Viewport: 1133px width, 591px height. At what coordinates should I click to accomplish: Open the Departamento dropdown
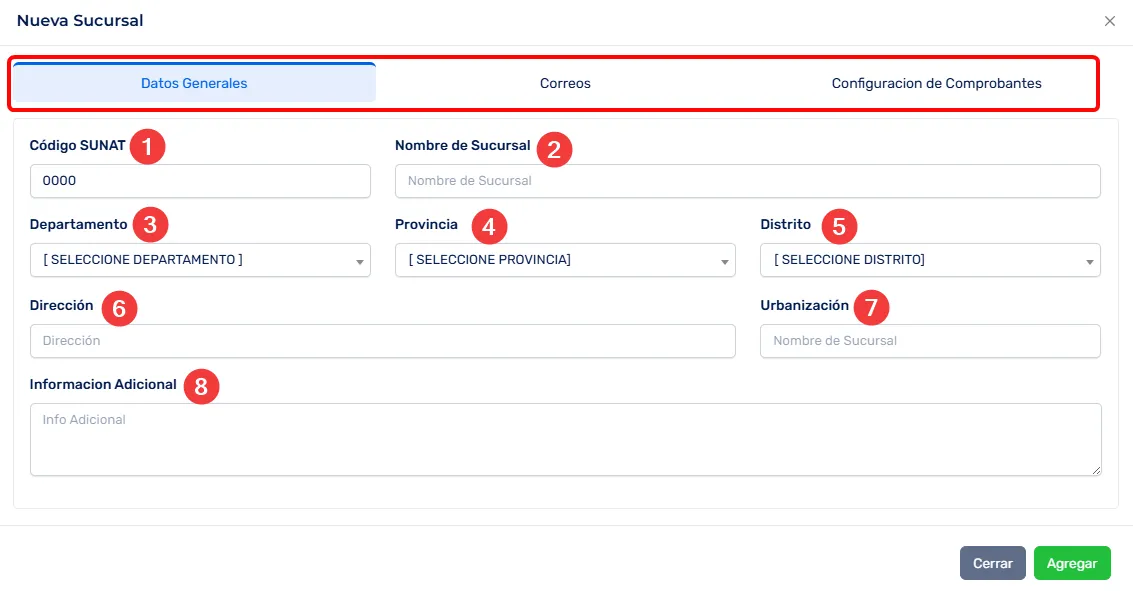pyautogui.click(x=200, y=260)
